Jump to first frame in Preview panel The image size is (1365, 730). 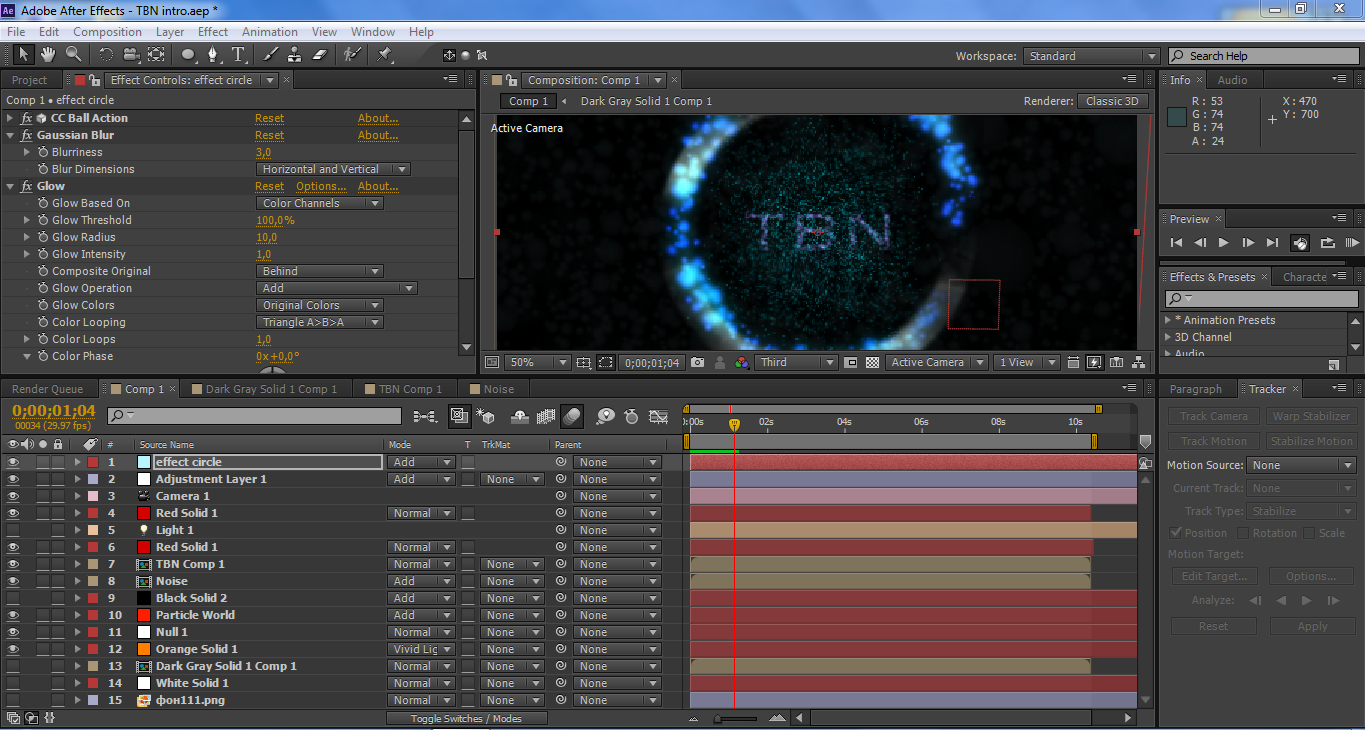point(1176,242)
